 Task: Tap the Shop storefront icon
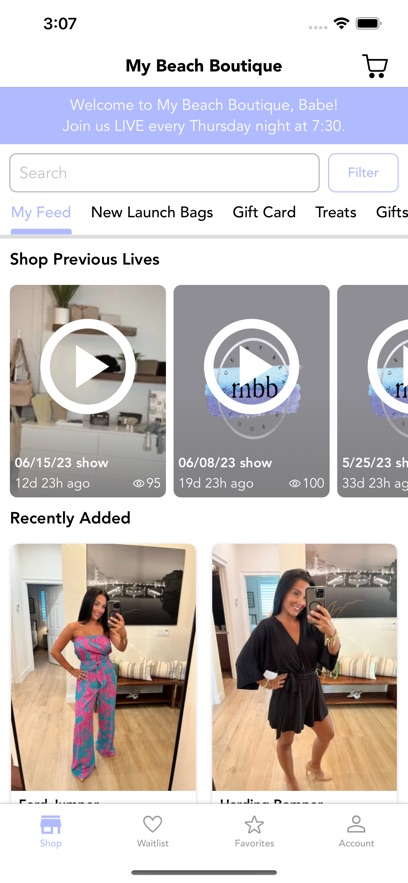(x=51, y=825)
